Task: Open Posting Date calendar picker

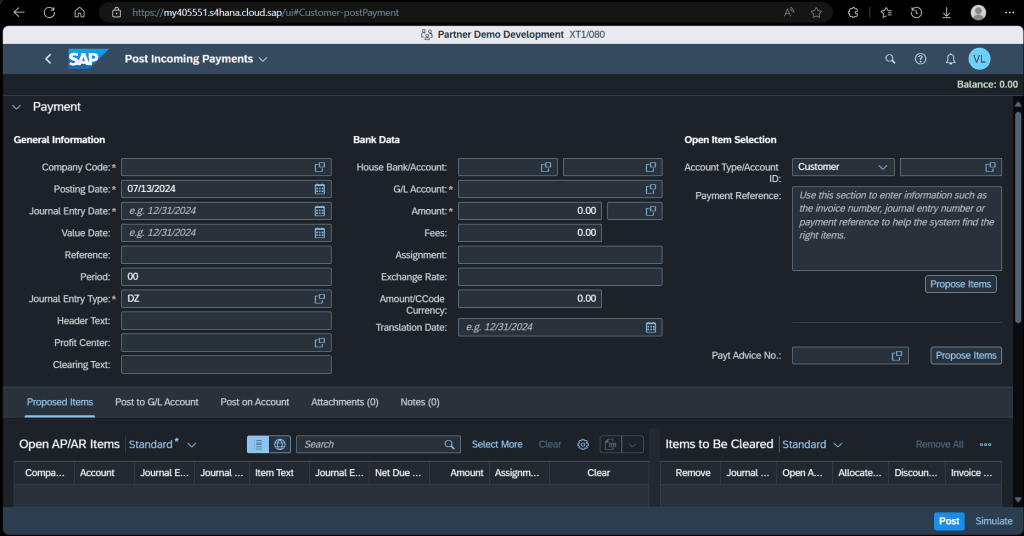Action: pos(320,189)
